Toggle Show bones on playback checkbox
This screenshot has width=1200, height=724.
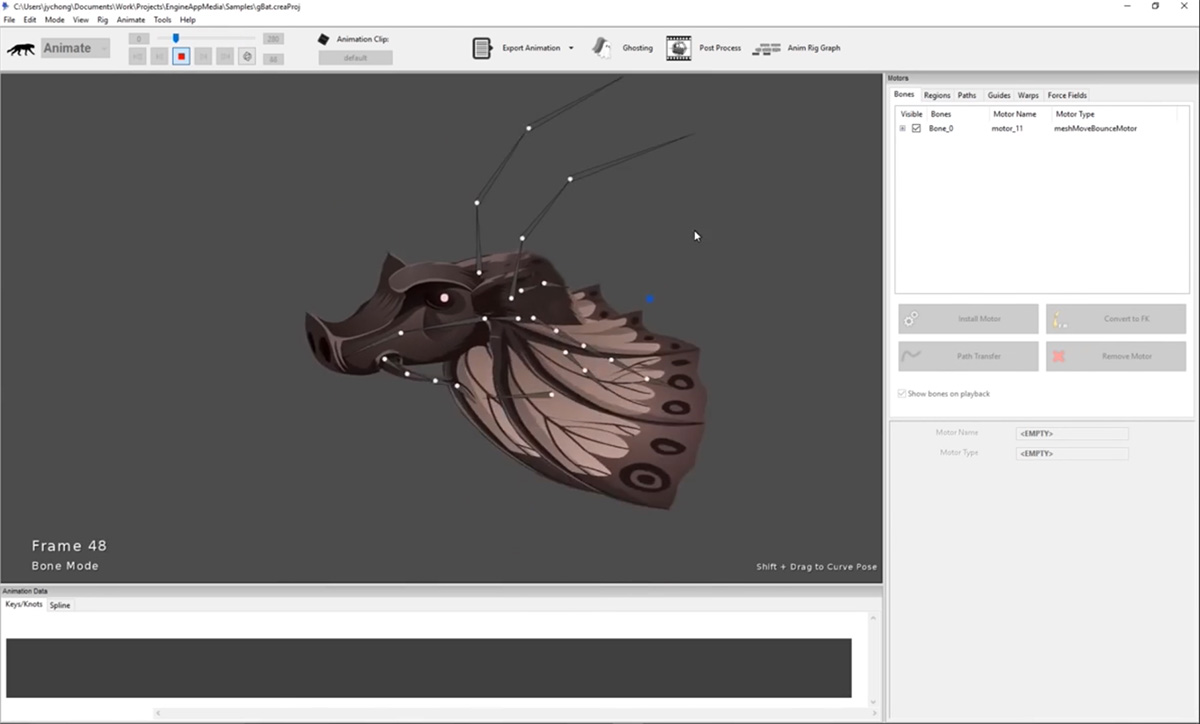pyautogui.click(x=902, y=394)
